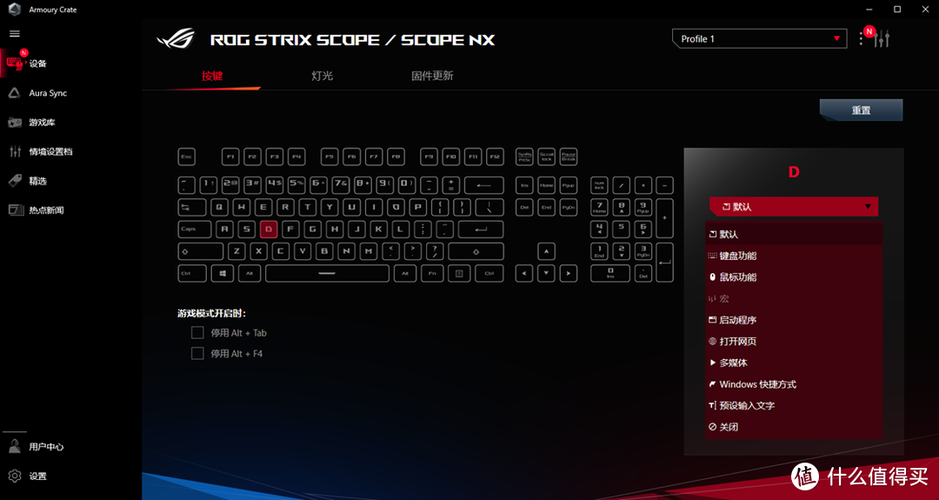Select the Home key in navigation cluster
The width and height of the screenshot is (939, 500).
point(546,186)
